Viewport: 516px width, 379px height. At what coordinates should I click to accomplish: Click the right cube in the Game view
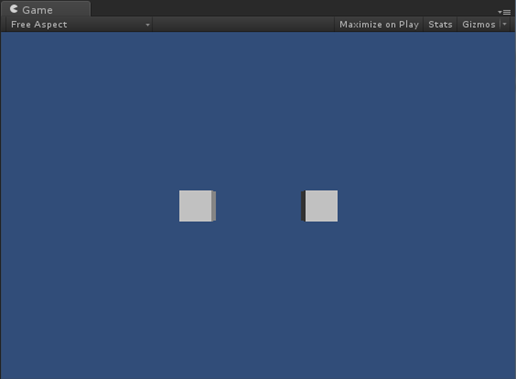coord(319,206)
